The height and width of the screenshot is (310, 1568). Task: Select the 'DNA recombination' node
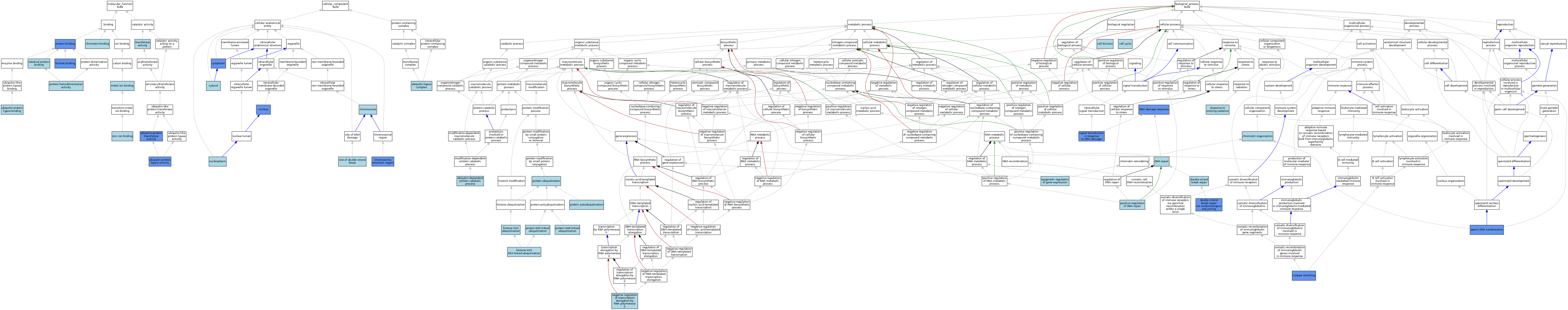(x=1015, y=162)
